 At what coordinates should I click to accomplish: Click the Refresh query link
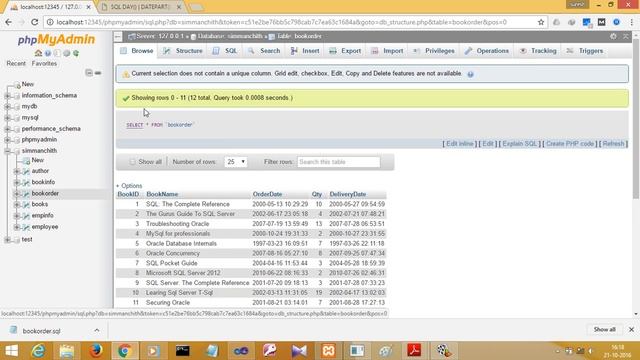[x=613, y=144]
